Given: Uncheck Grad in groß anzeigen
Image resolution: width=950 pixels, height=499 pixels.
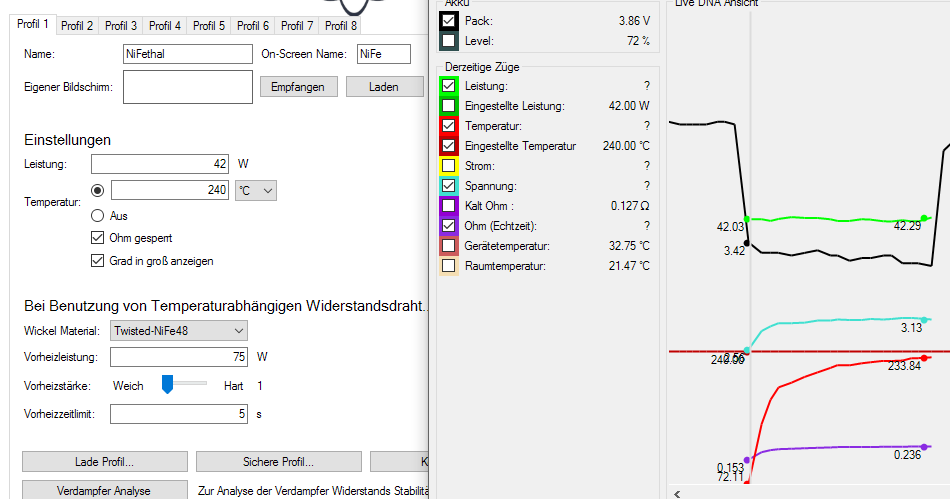Looking at the screenshot, I should click(98, 261).
